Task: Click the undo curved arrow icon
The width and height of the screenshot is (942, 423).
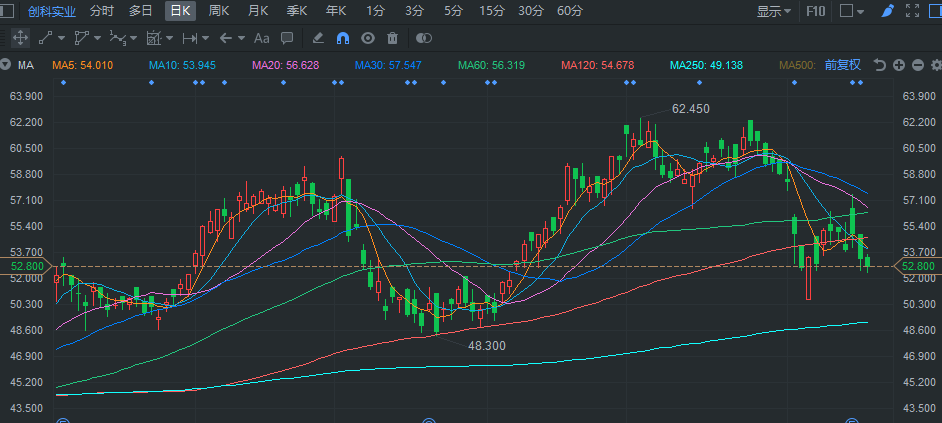Action: (x=880, y=65)
